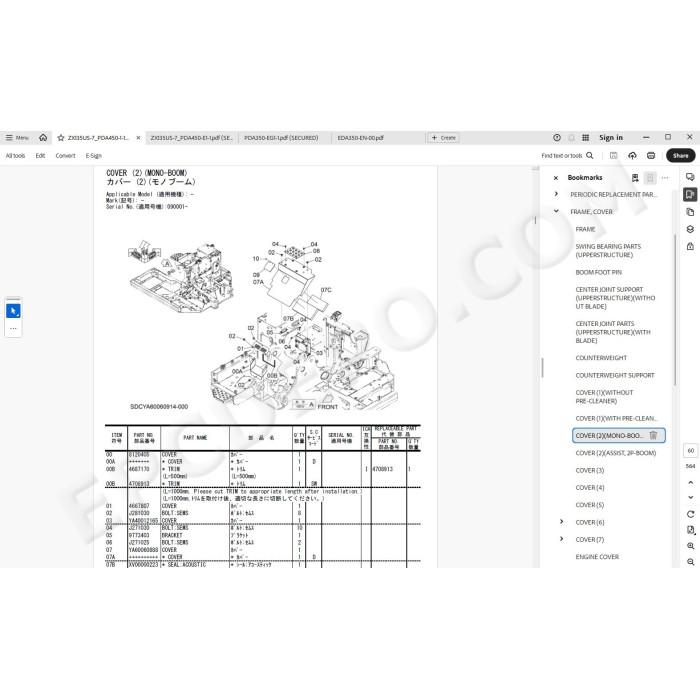The width and height of the screenshot is (700, 700).
Task: Open COVER (1)(WITHOUT PRE-CLEANER) bookmark
Action: click(604, 397)
